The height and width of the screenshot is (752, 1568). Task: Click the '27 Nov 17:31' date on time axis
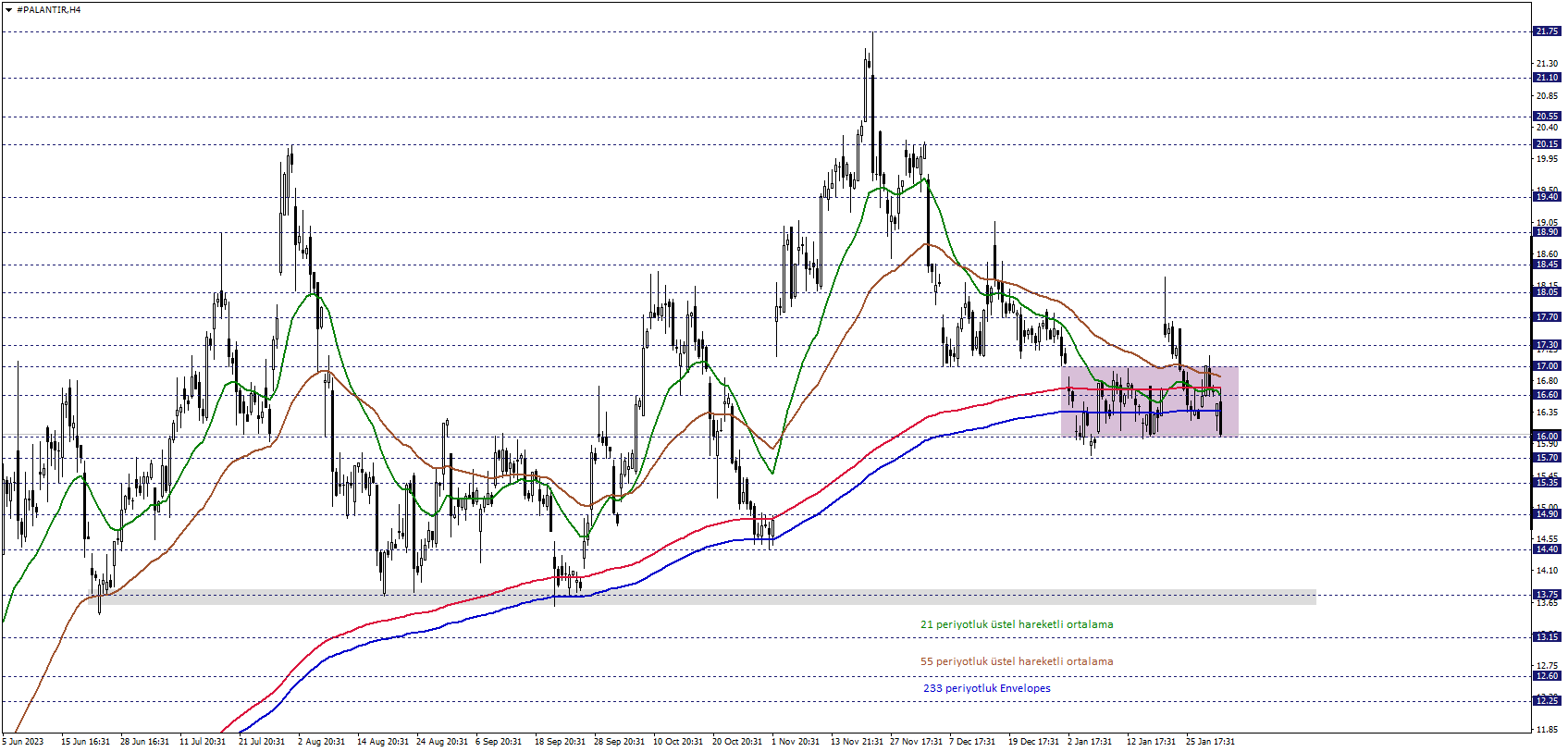pyautogui.click(x=916, y=742)
